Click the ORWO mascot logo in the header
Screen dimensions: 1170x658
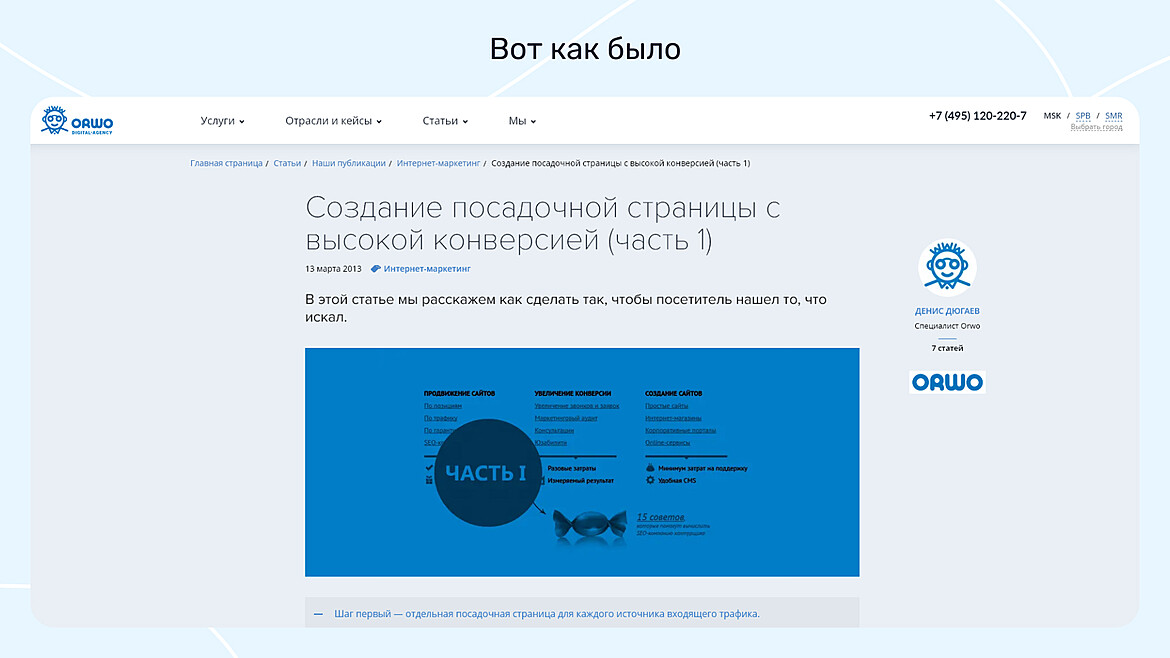(54, 120)
